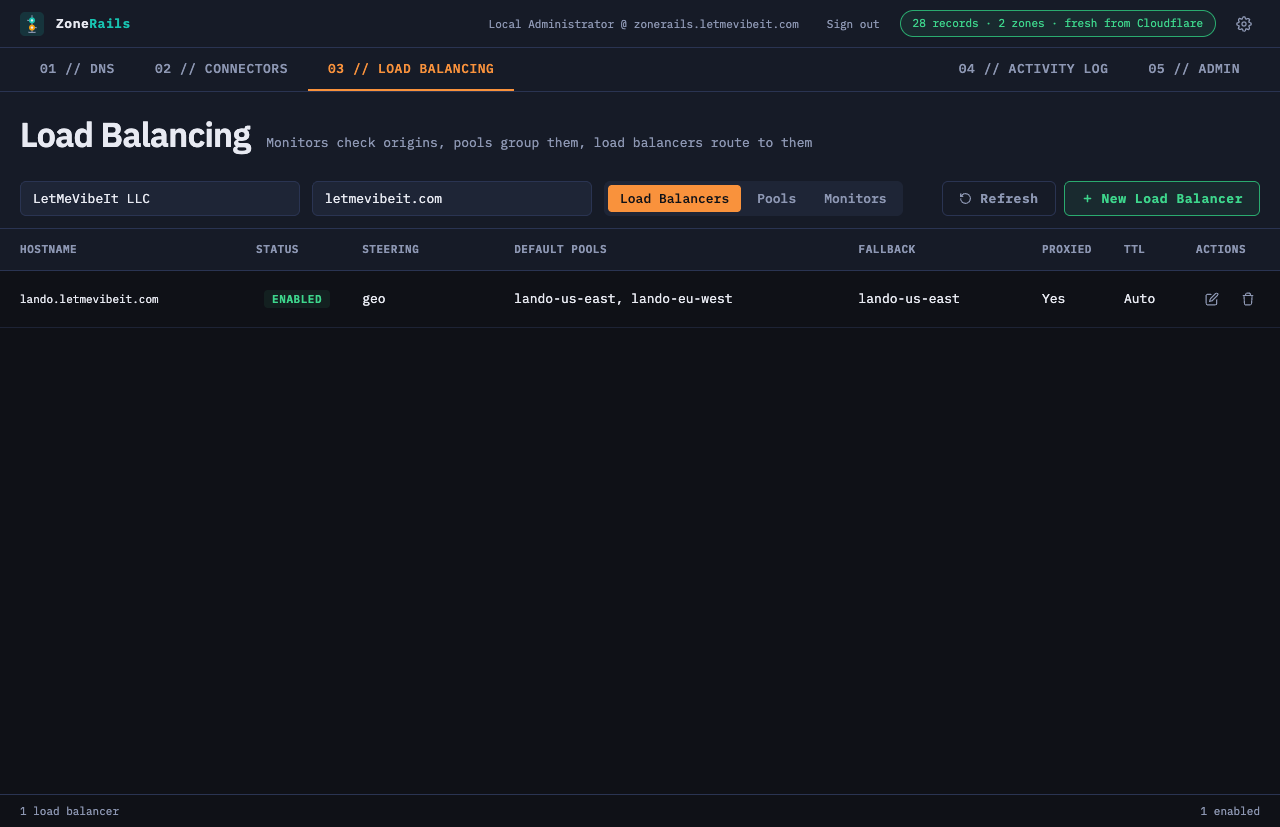
Task: Click the DEFAULT POOLS column header
Action: click(x=560, y=249)
